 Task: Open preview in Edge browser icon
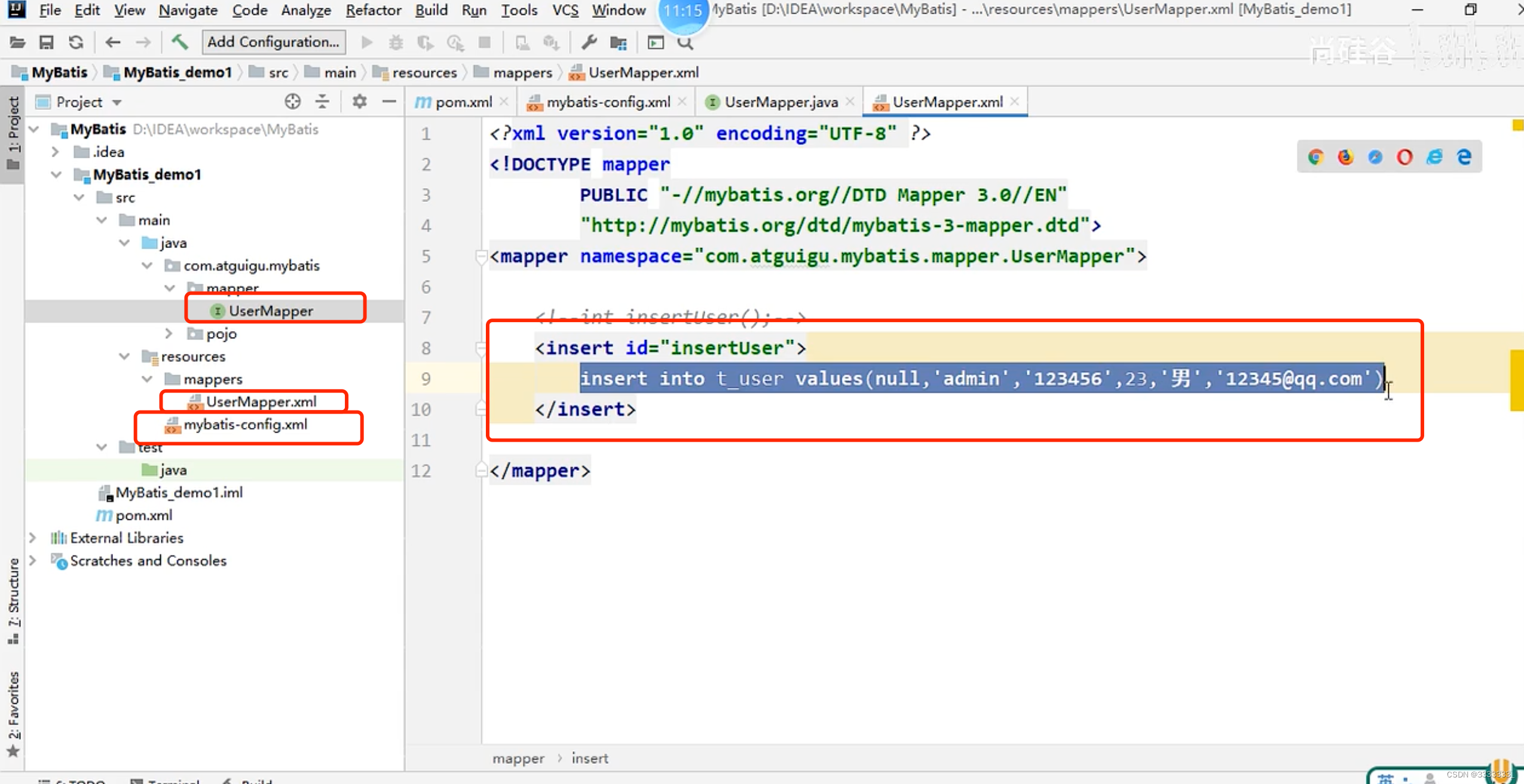[1464, 157]
